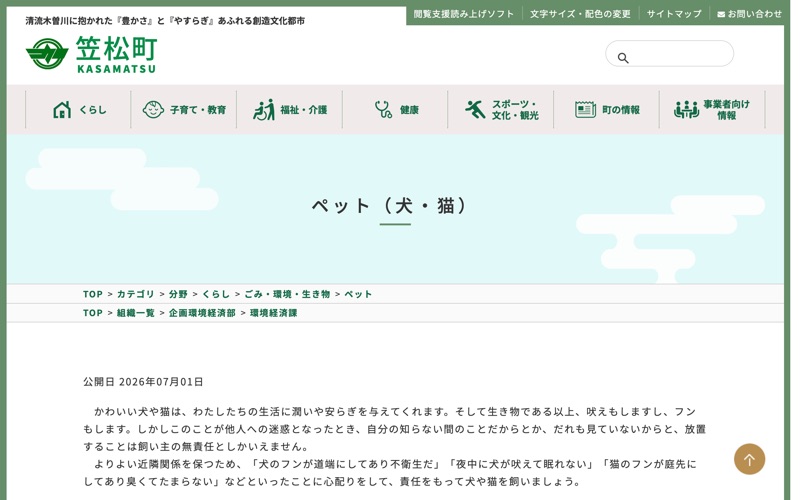Click the envelope icon beside お問い合わせ
Image resolution: width=800 pixels, height=500 pixels.
[721, 14]
